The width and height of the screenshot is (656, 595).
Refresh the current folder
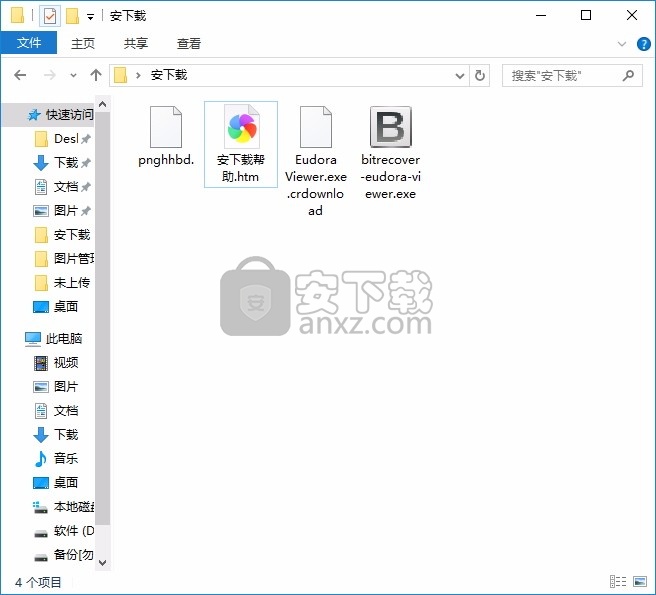[480, 76]
